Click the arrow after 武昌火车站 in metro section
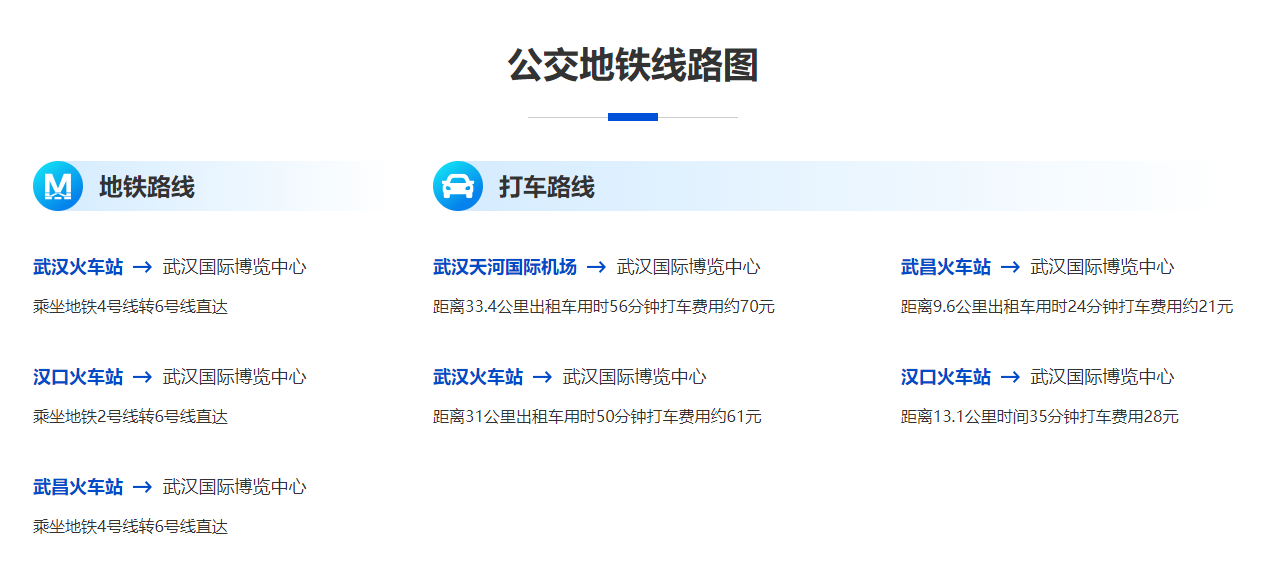The image size is (1287, 574). (x=143, y=487)
